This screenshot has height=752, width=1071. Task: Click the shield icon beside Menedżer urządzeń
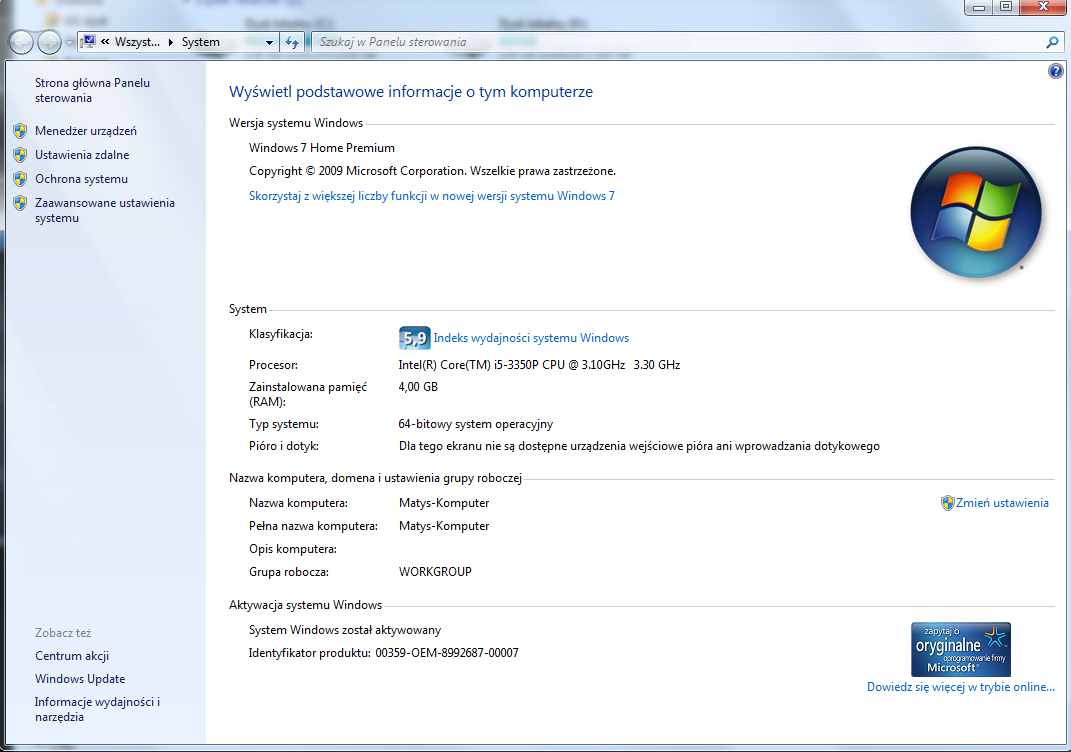point(20,130)
